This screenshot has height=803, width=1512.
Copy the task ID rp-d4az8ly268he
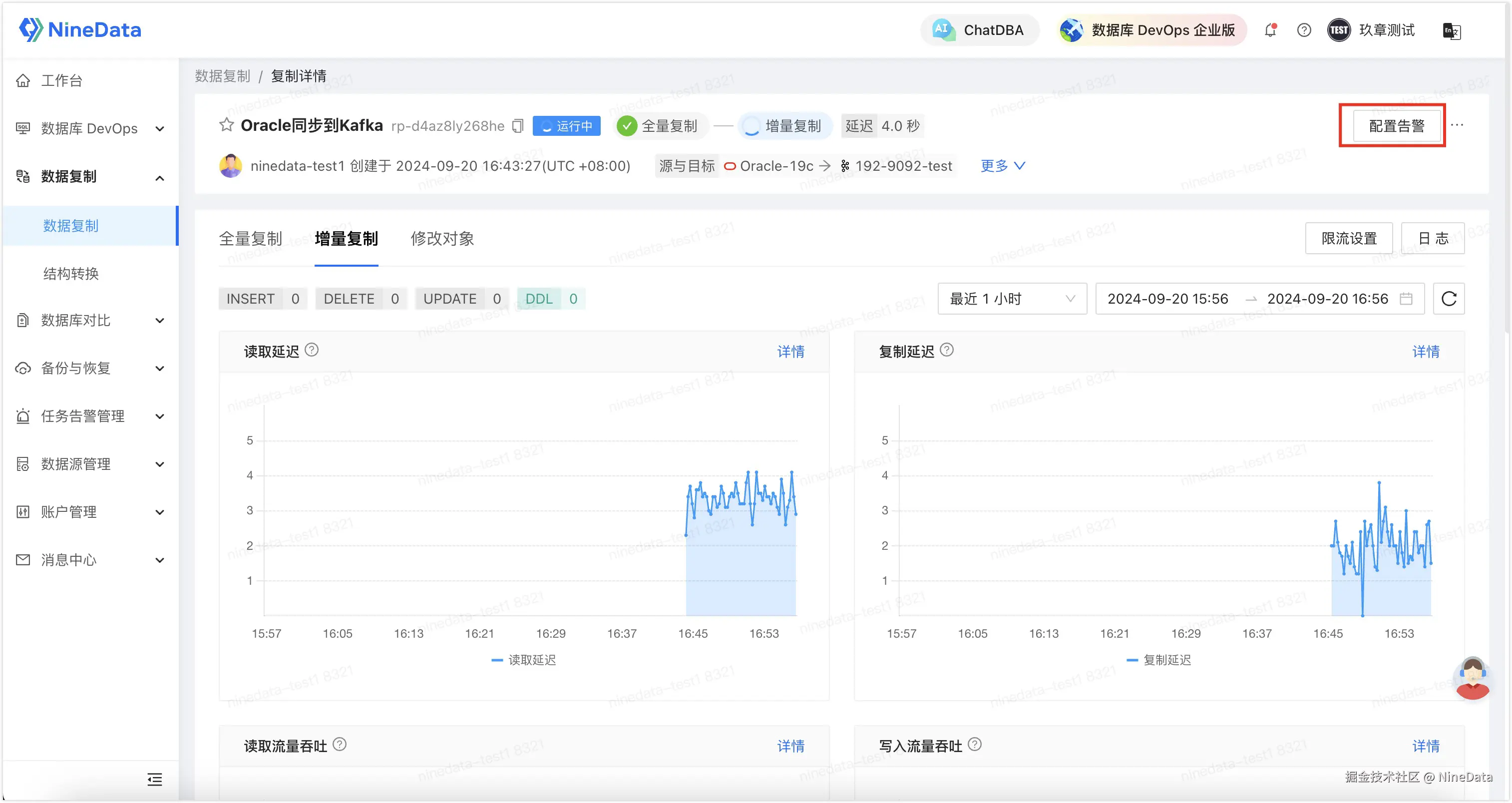518,126
